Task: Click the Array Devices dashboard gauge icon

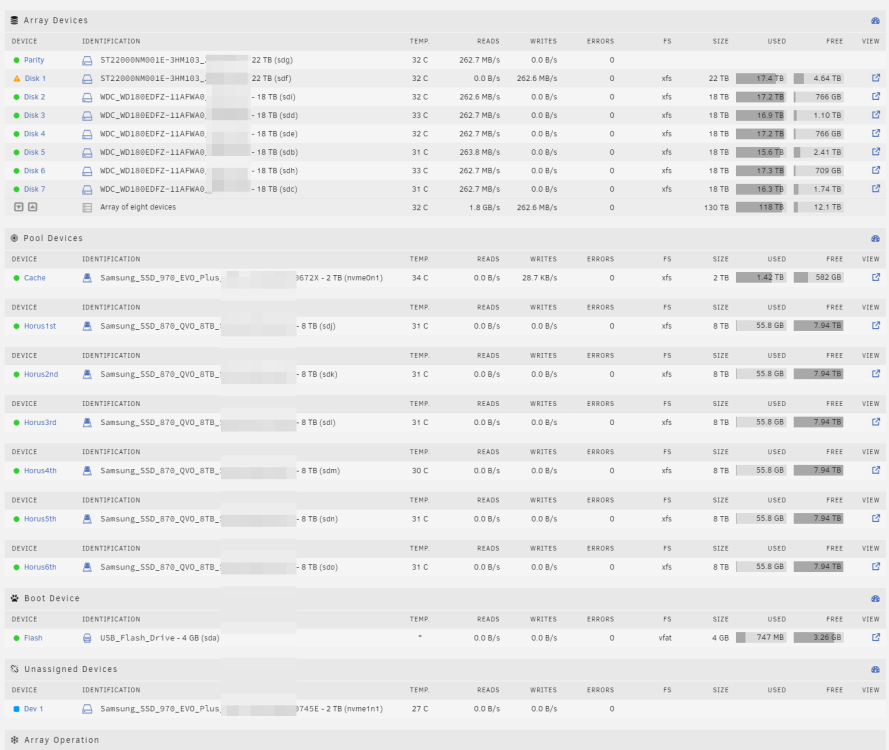Action: [x=875, y=20]
